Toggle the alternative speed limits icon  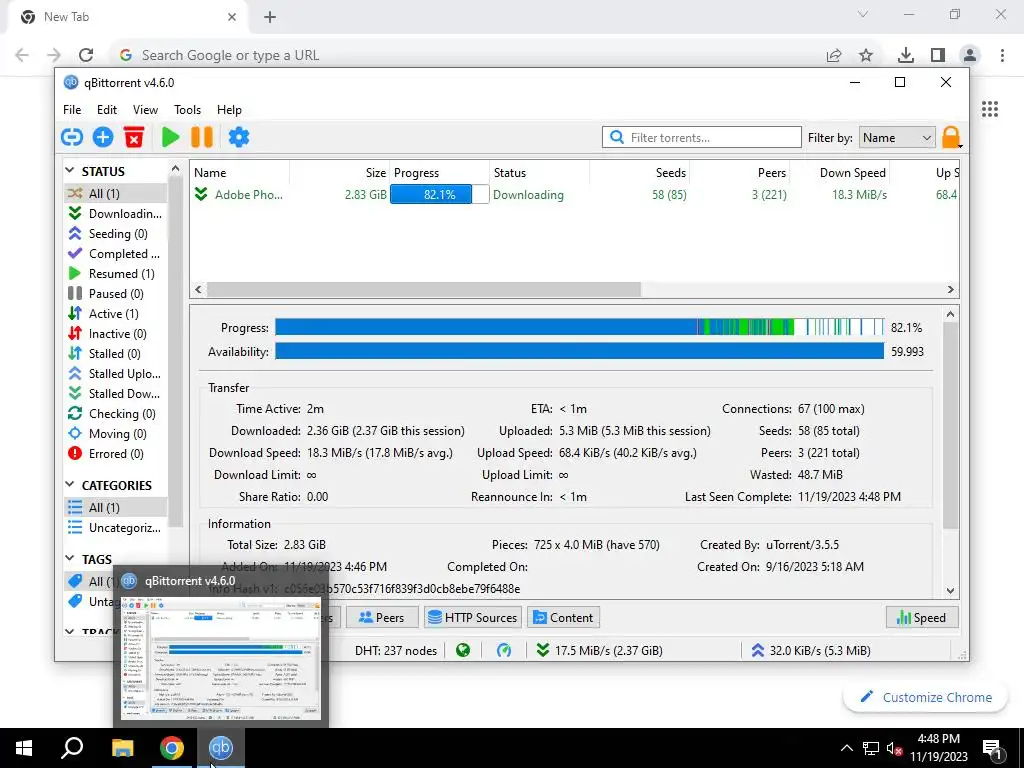504,650
